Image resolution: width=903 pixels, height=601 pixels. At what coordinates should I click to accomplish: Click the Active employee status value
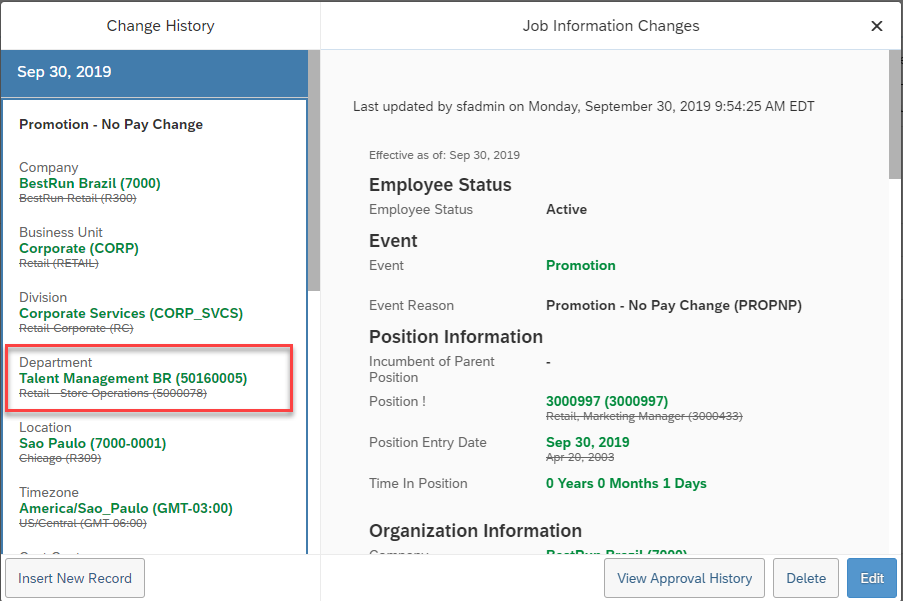567,210
